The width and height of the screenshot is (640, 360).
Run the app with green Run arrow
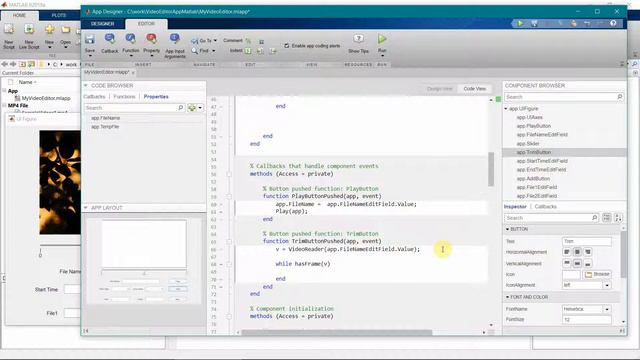382,39
